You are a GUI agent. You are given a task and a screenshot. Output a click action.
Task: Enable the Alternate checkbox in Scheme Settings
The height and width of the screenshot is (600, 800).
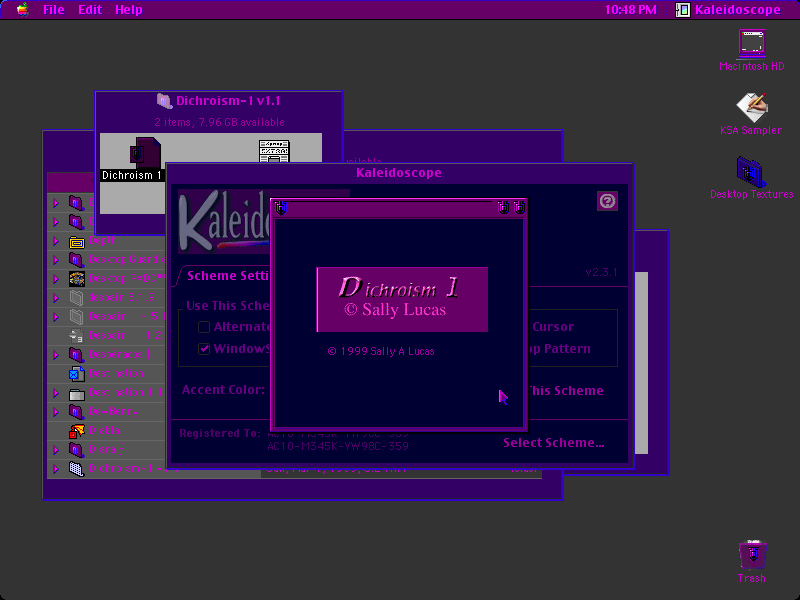pyautogui.click(x=204, y=327)
